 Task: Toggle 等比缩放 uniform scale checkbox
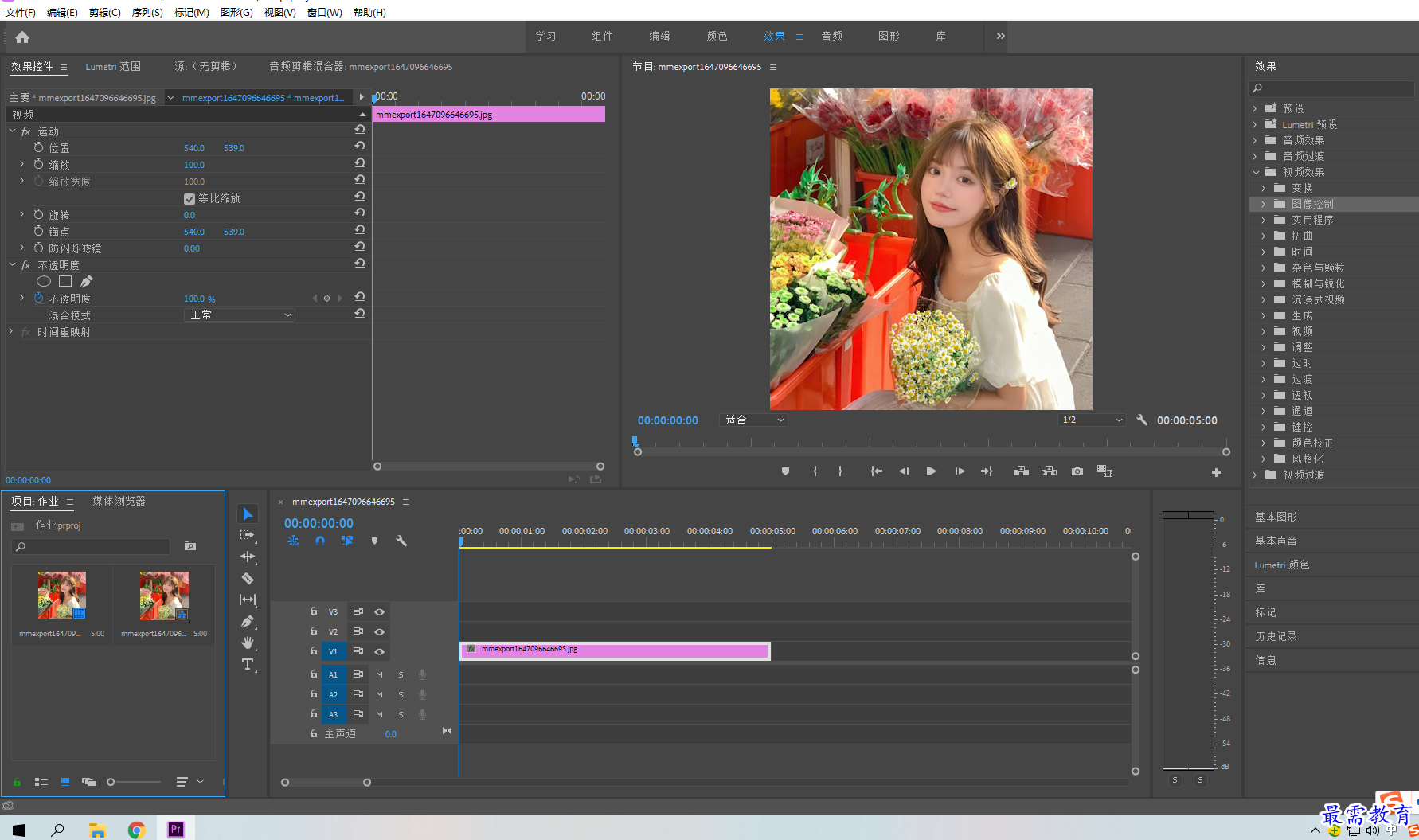190,198
